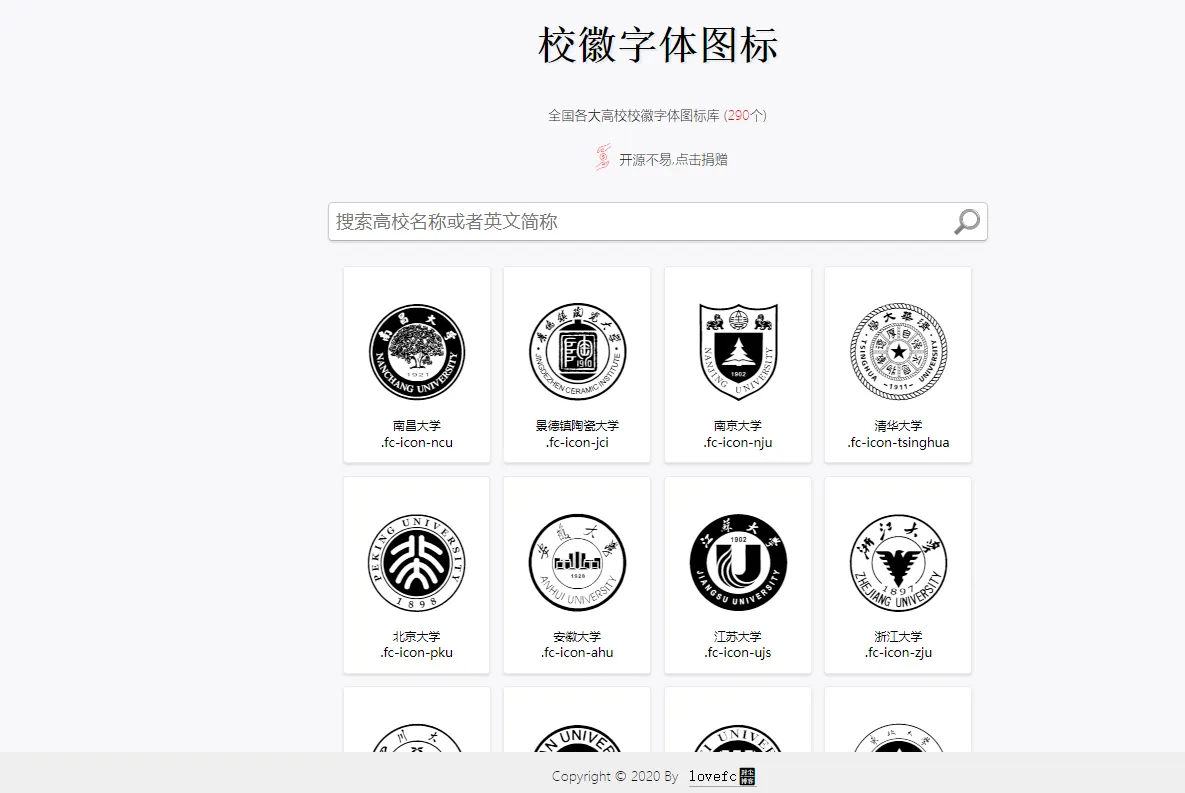This screenshot has height=793, width=1185.
Task: Click the .fc-icon-tsinghua class text
Action: [x=899, y=442]
